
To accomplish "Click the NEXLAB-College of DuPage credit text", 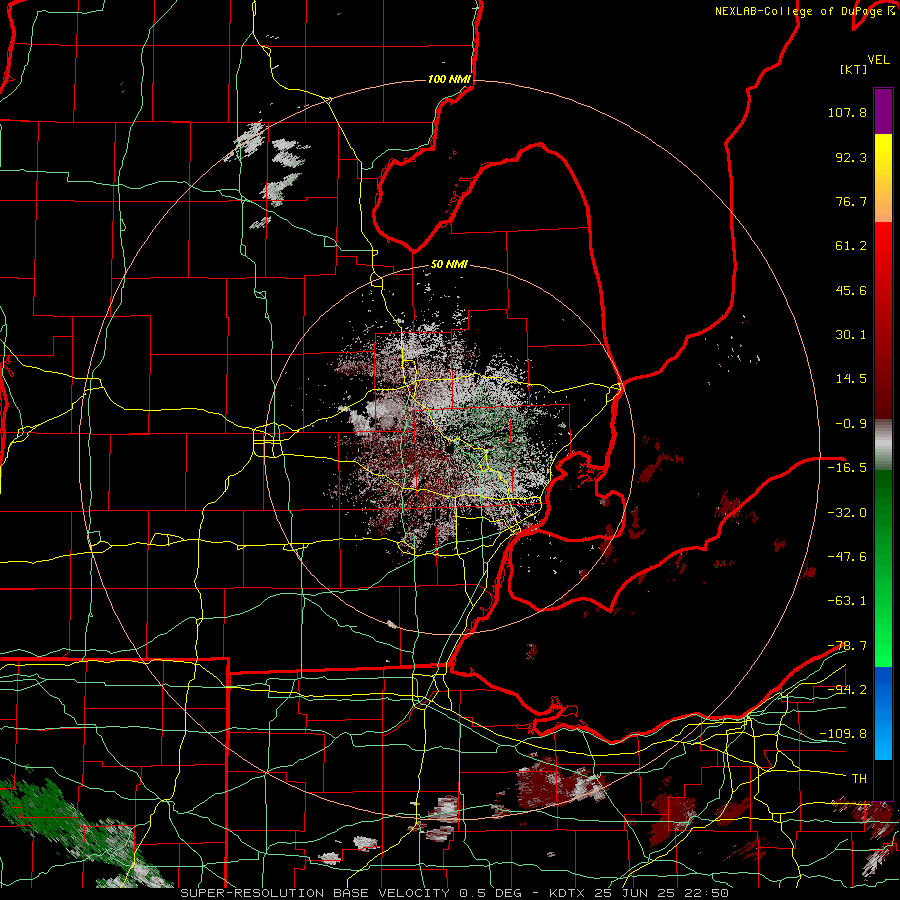I will pos(805,11).
